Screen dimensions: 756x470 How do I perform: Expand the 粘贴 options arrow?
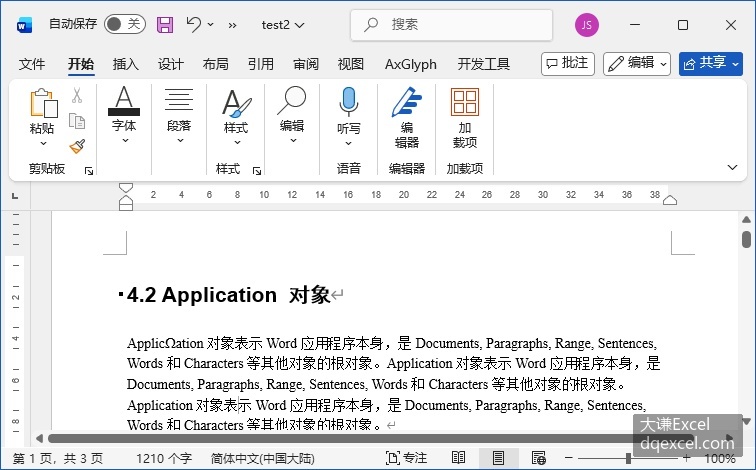43,143
